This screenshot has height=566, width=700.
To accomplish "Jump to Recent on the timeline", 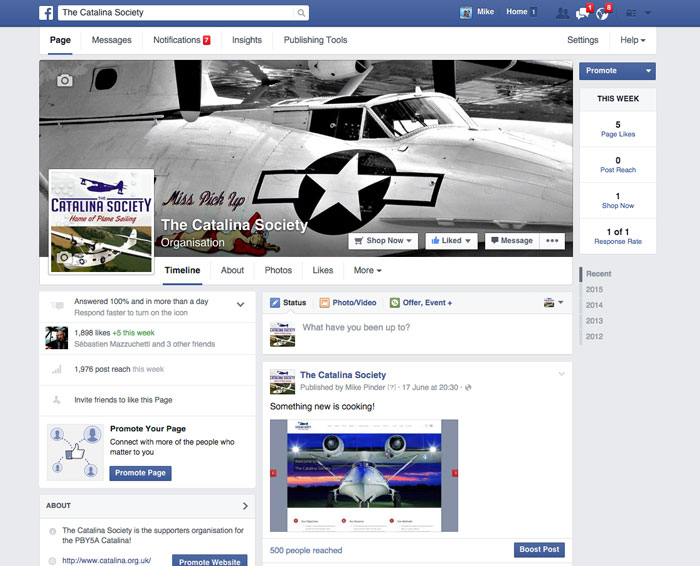I will click(x=598, y=274).
